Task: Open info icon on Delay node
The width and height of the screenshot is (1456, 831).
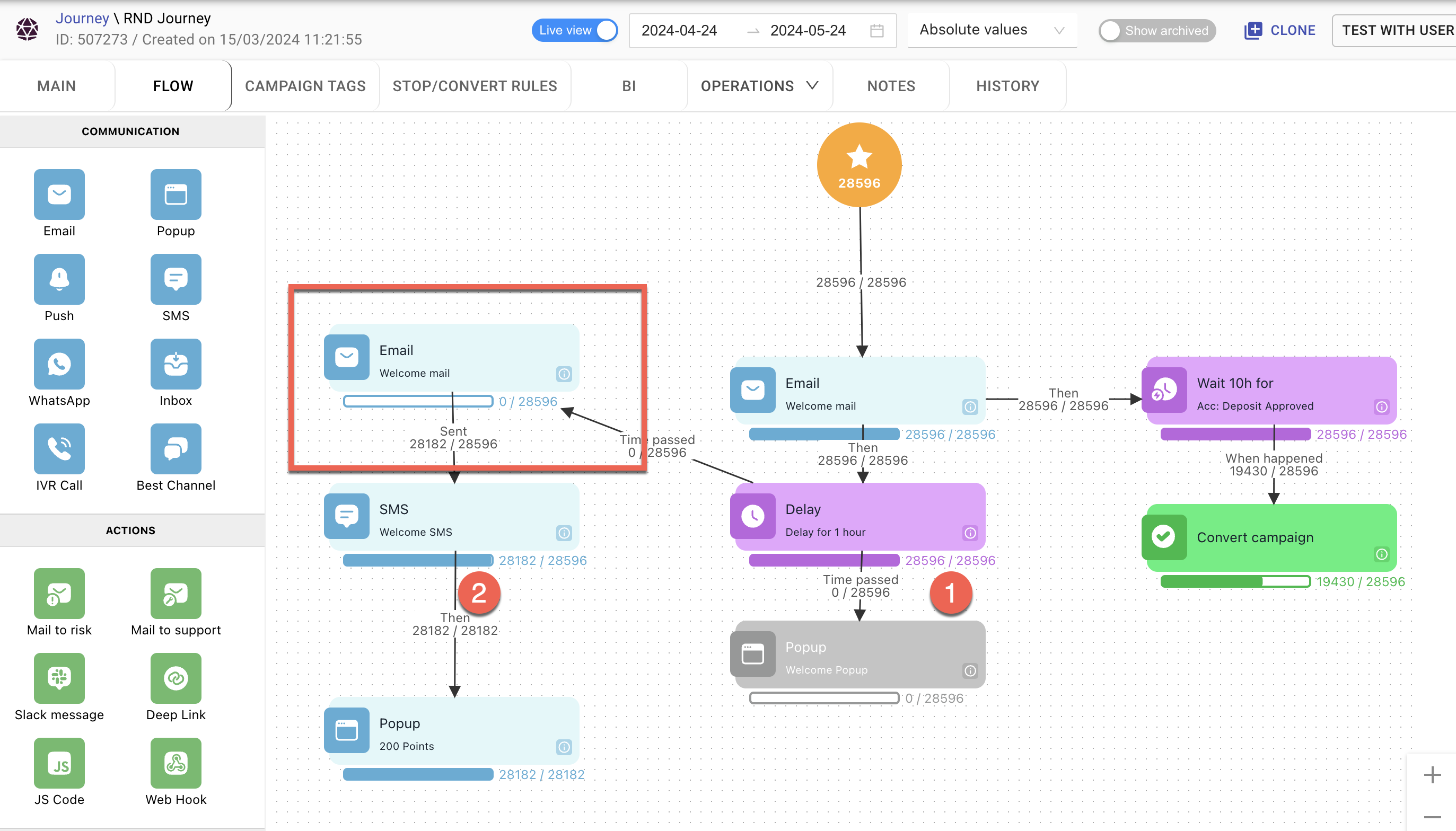Action: tap(970, 533)
